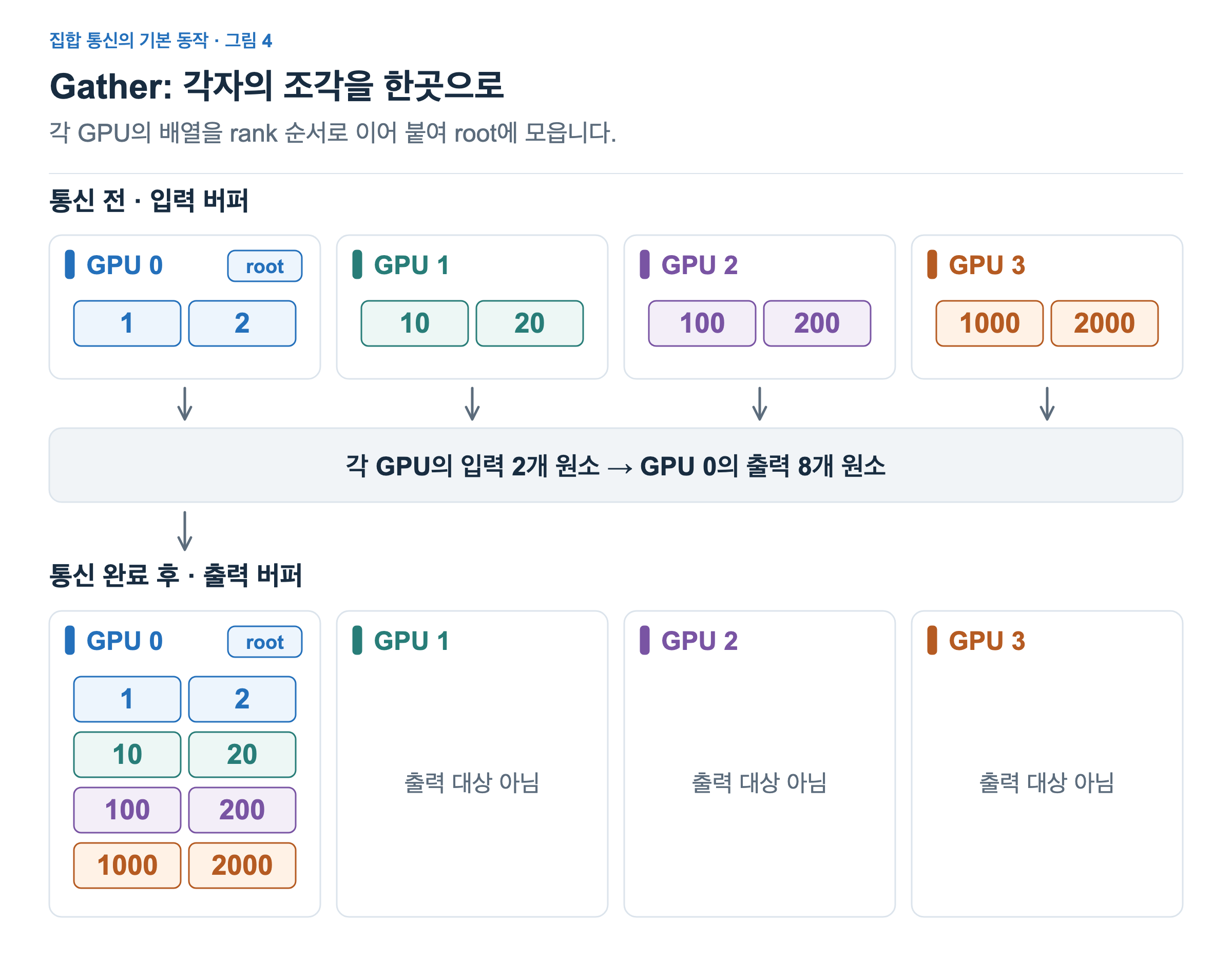1232x960 pixels.
Task: Click the down arrow below input GPU 0 card
Action: (185, 404)
